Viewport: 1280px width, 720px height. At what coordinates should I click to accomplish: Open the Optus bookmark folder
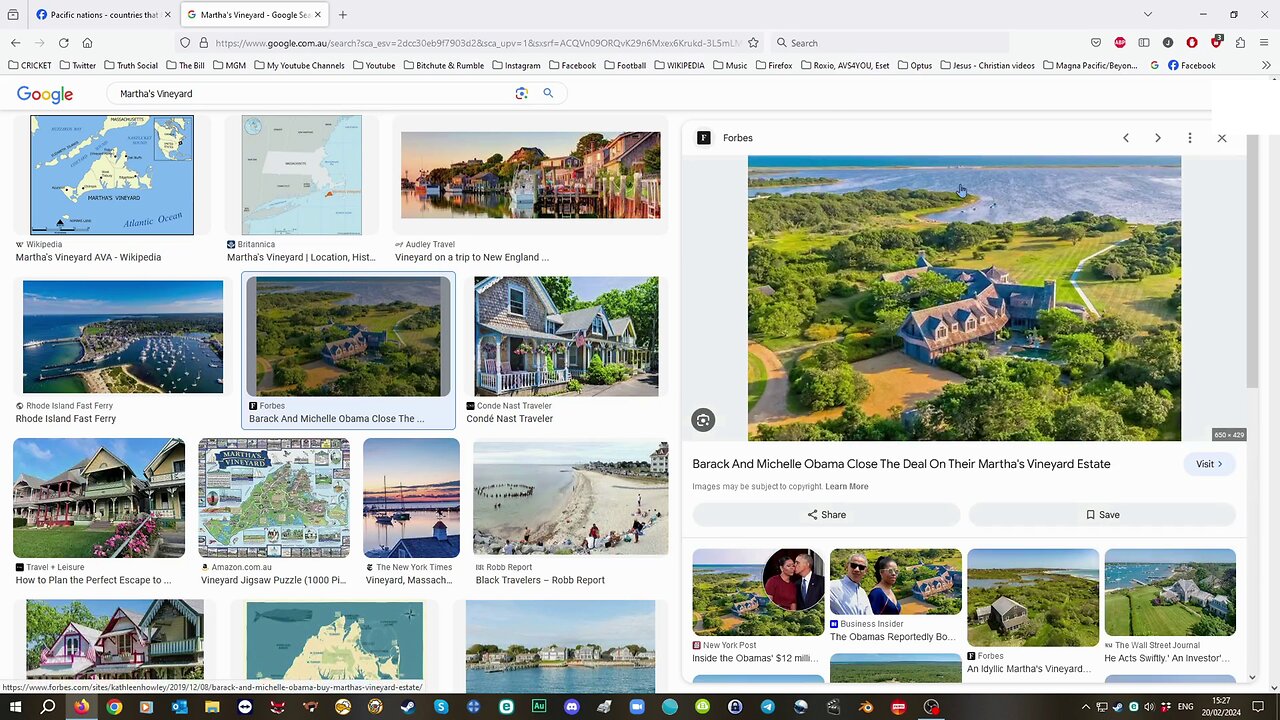click(914, 65)
